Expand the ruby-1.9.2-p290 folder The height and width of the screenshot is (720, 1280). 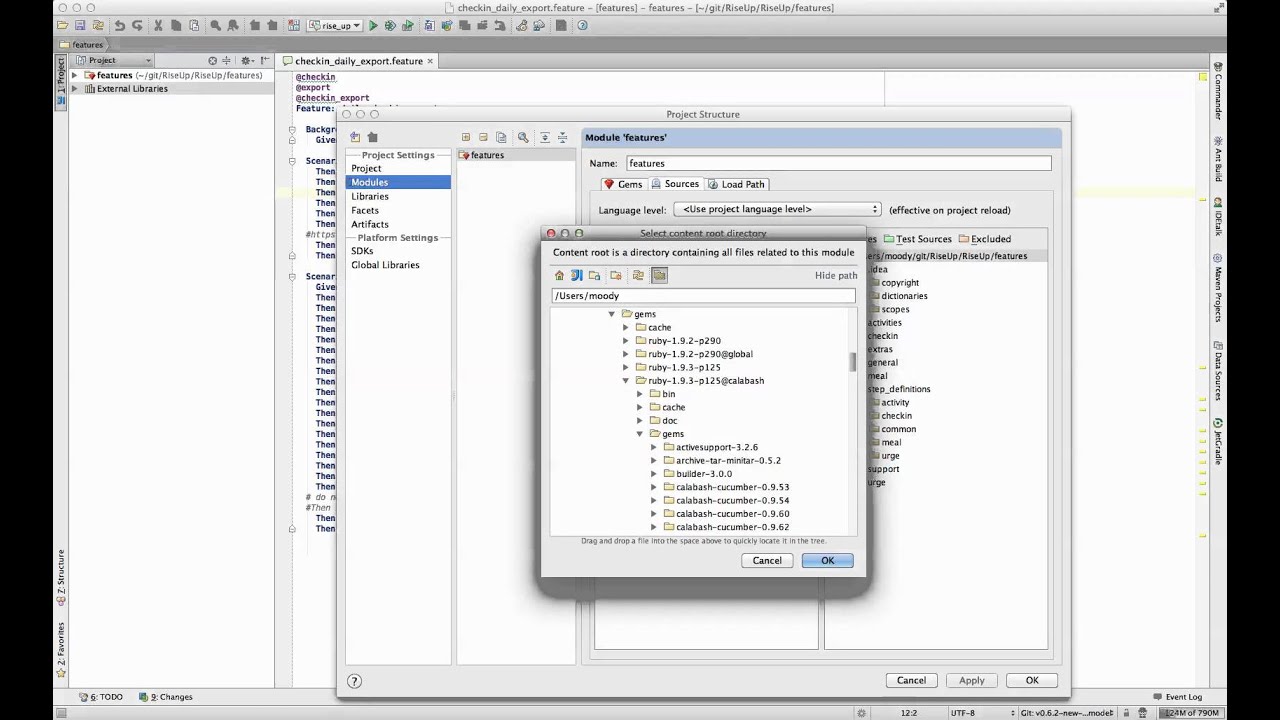[x=626, y=341]
